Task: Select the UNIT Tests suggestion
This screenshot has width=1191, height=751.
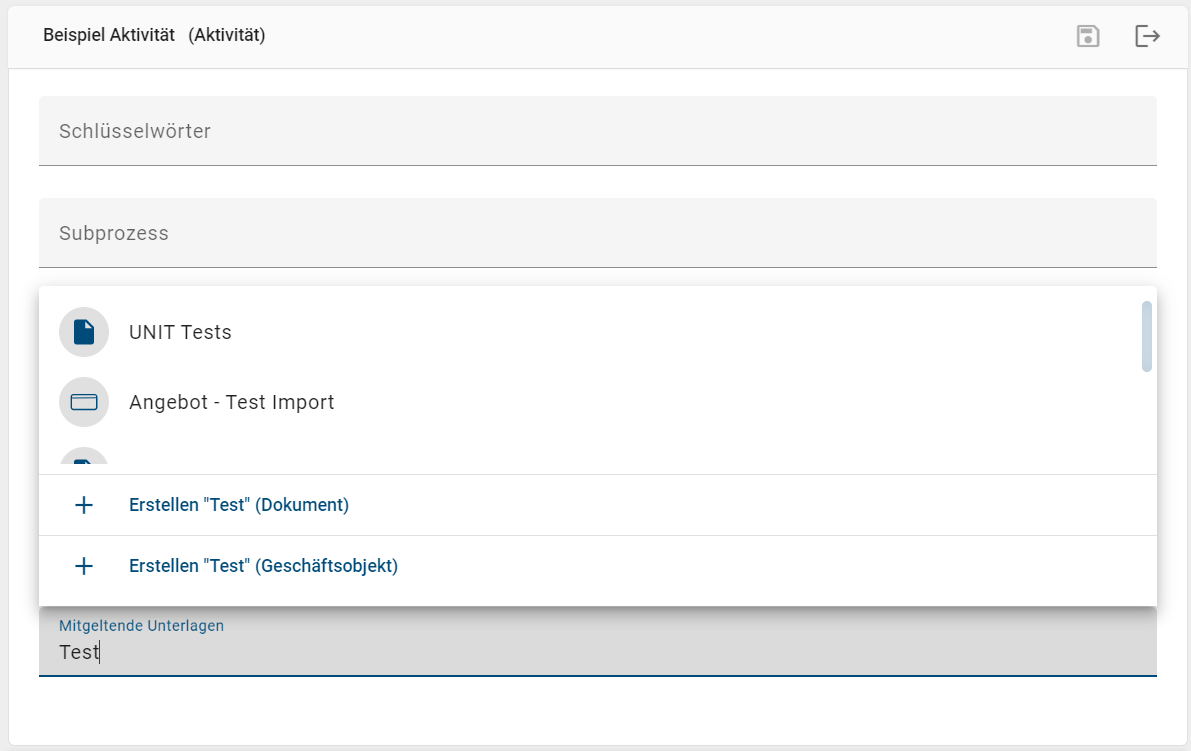Action: click(600, 332)
